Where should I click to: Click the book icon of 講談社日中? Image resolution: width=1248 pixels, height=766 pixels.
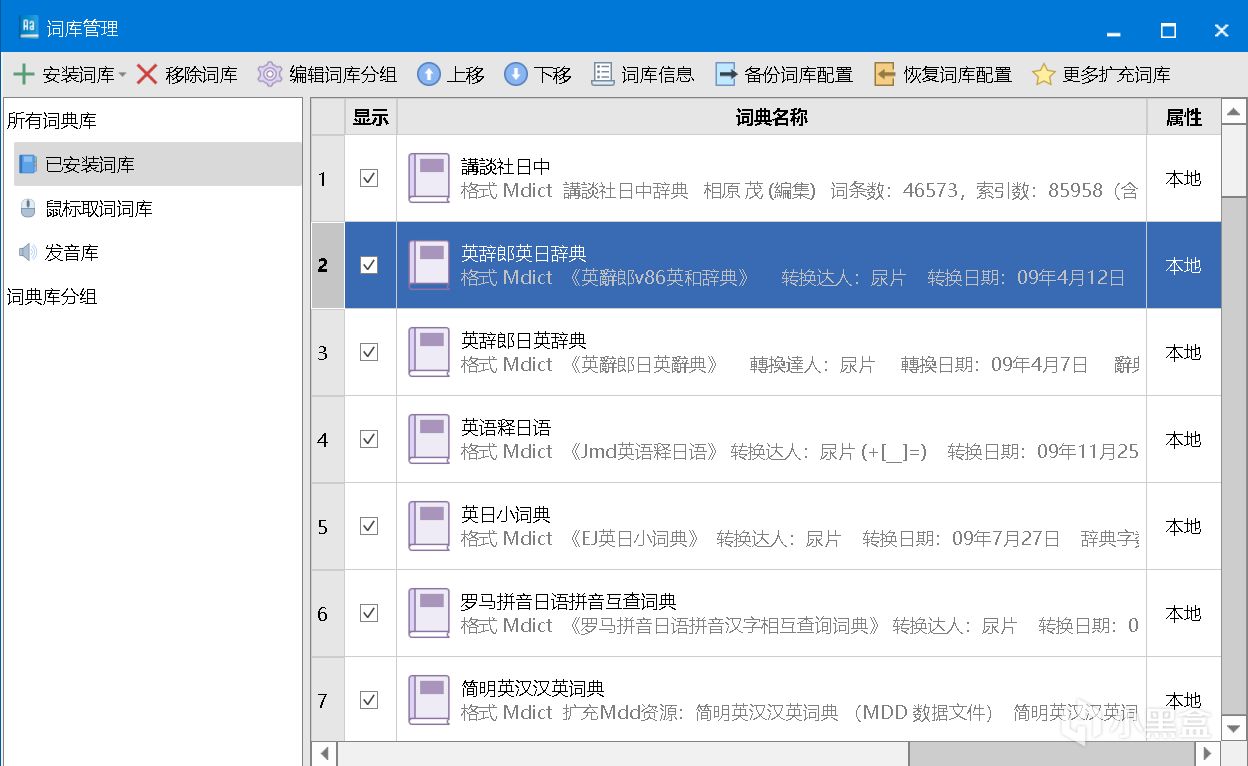(429, 178)
